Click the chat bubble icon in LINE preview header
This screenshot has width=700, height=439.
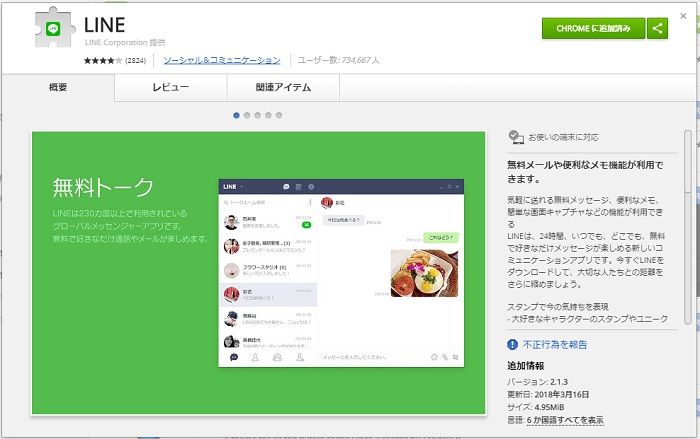(286, 187)
